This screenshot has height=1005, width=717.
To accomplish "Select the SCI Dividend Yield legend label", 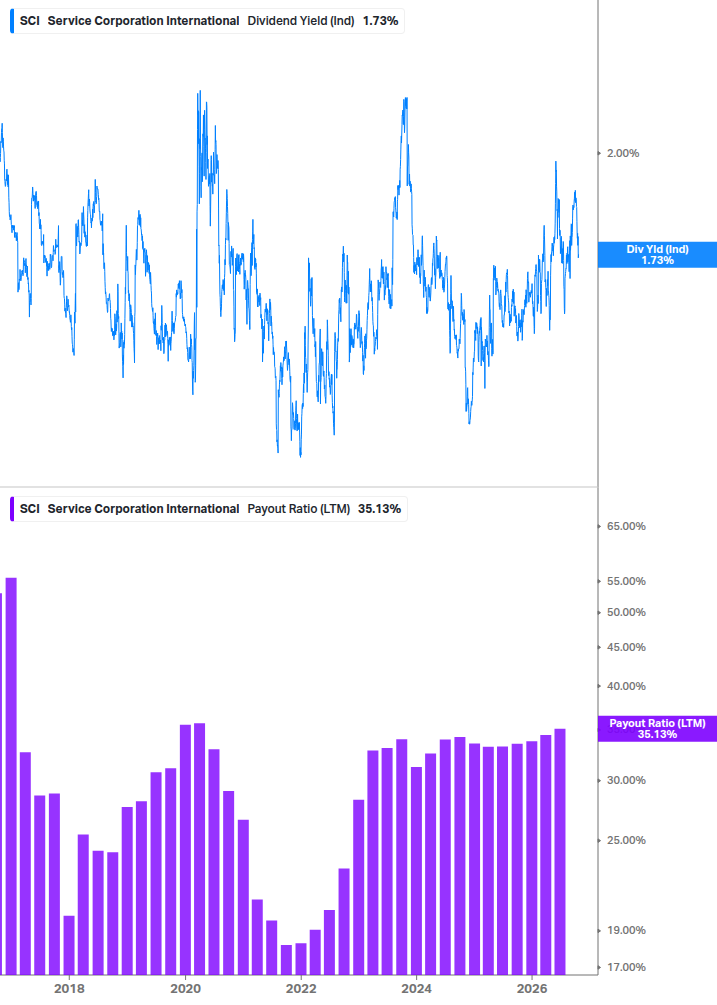I will point(208,21).
